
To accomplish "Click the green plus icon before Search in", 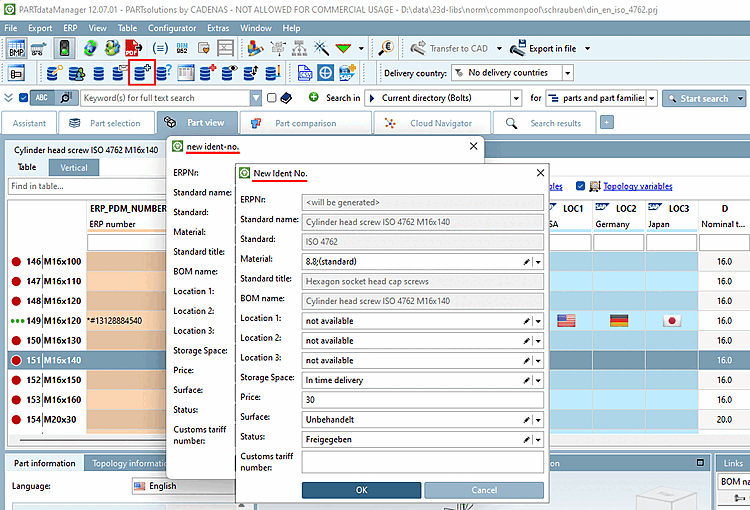I will [313, 98].
